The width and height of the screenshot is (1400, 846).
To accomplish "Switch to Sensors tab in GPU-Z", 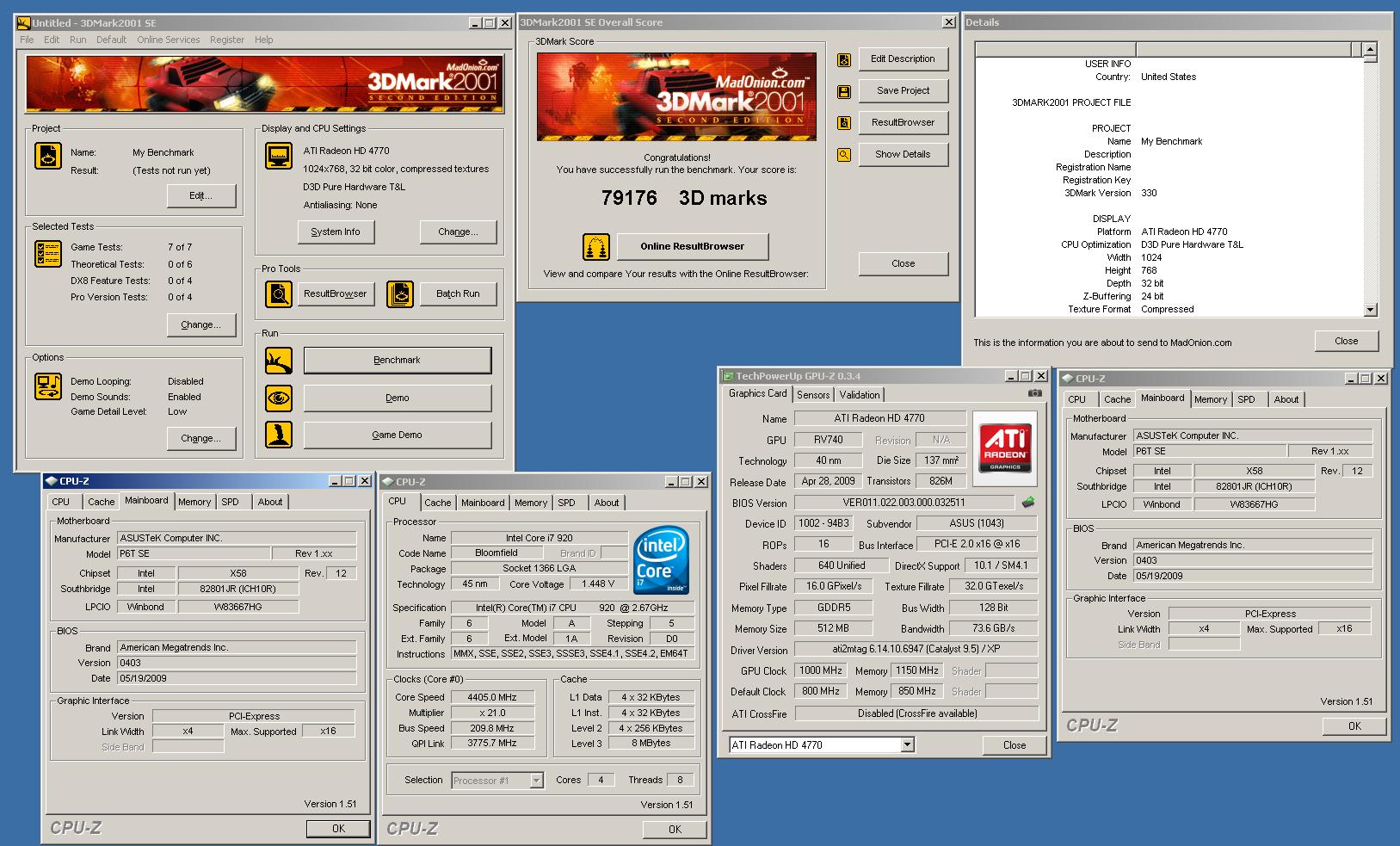I will [x=813, y=395].
